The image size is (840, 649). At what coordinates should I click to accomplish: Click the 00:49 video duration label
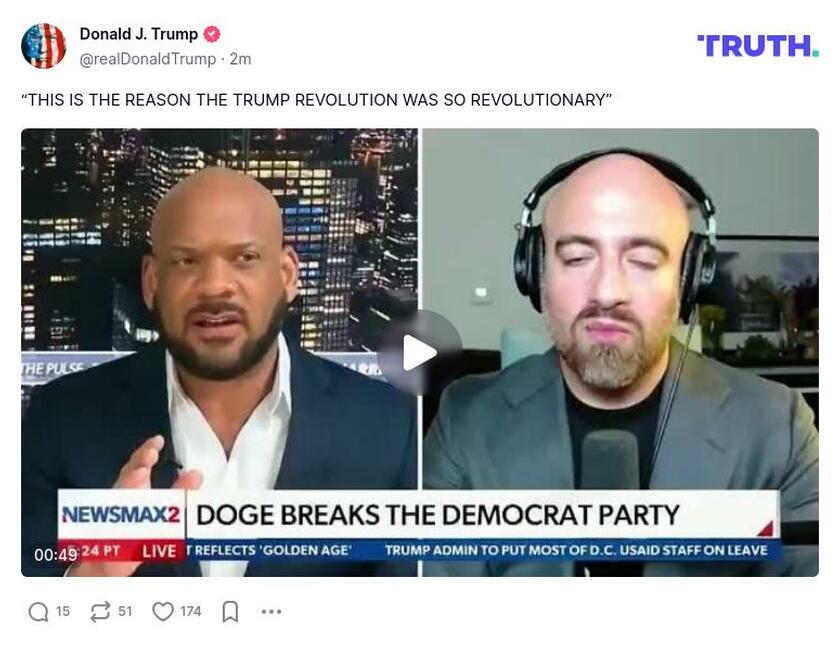[56, 555]
